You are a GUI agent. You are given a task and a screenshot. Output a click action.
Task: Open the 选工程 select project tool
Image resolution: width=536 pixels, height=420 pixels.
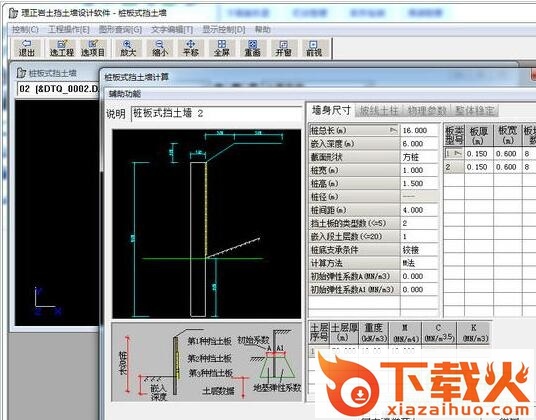pos(62,48)
